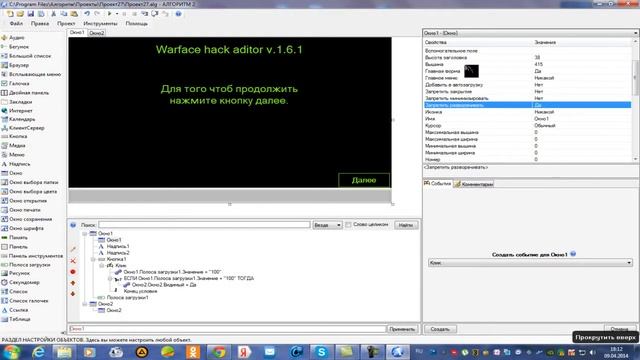Select the Полоса загрузки1 tree item
Screen dimensions: 640x360
127,298
